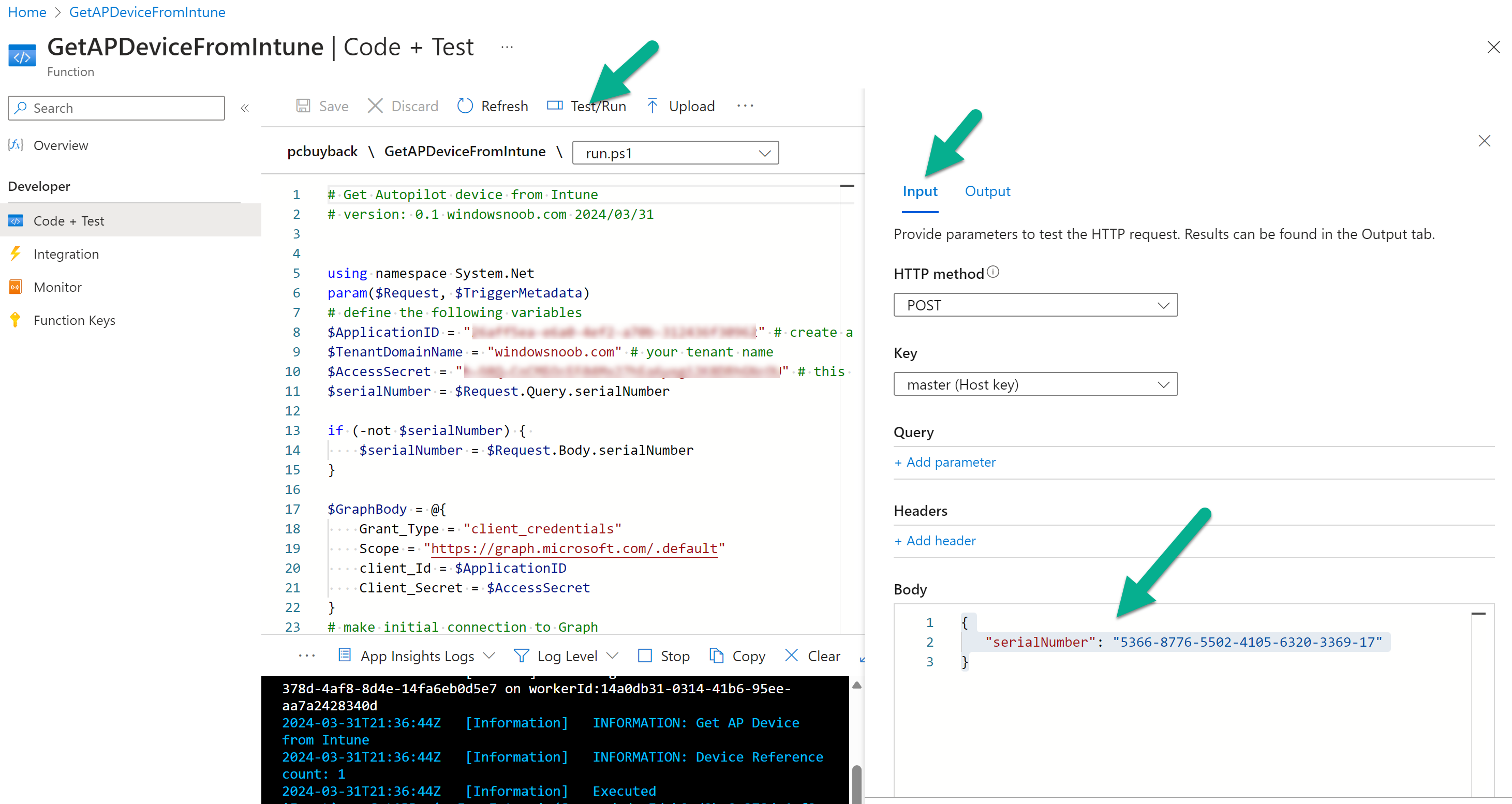Close the Test/Run side panel
This screenshot has width=1512, height=804.
coord(1484,141)
